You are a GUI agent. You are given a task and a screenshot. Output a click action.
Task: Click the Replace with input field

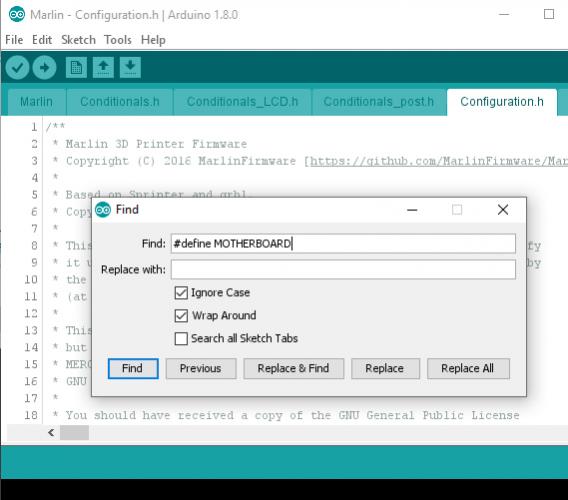tap(343, 269)
